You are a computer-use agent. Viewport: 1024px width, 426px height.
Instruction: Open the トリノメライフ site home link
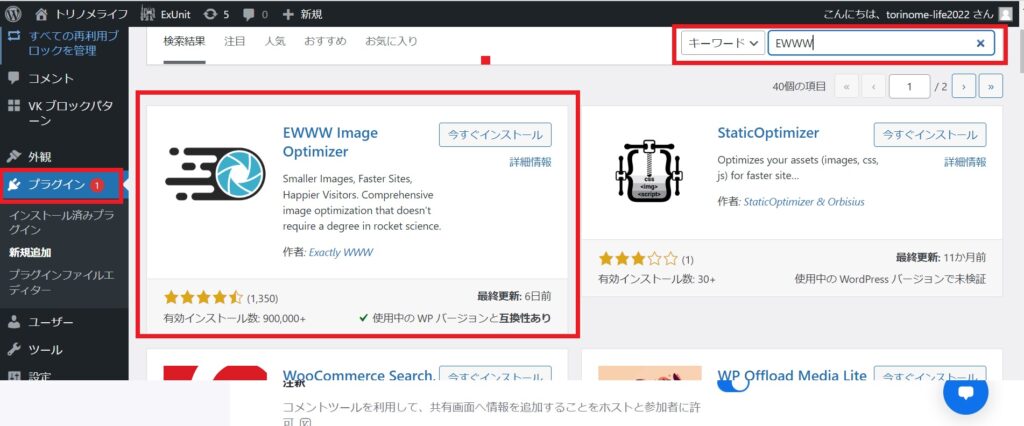(x=82, y=14)
